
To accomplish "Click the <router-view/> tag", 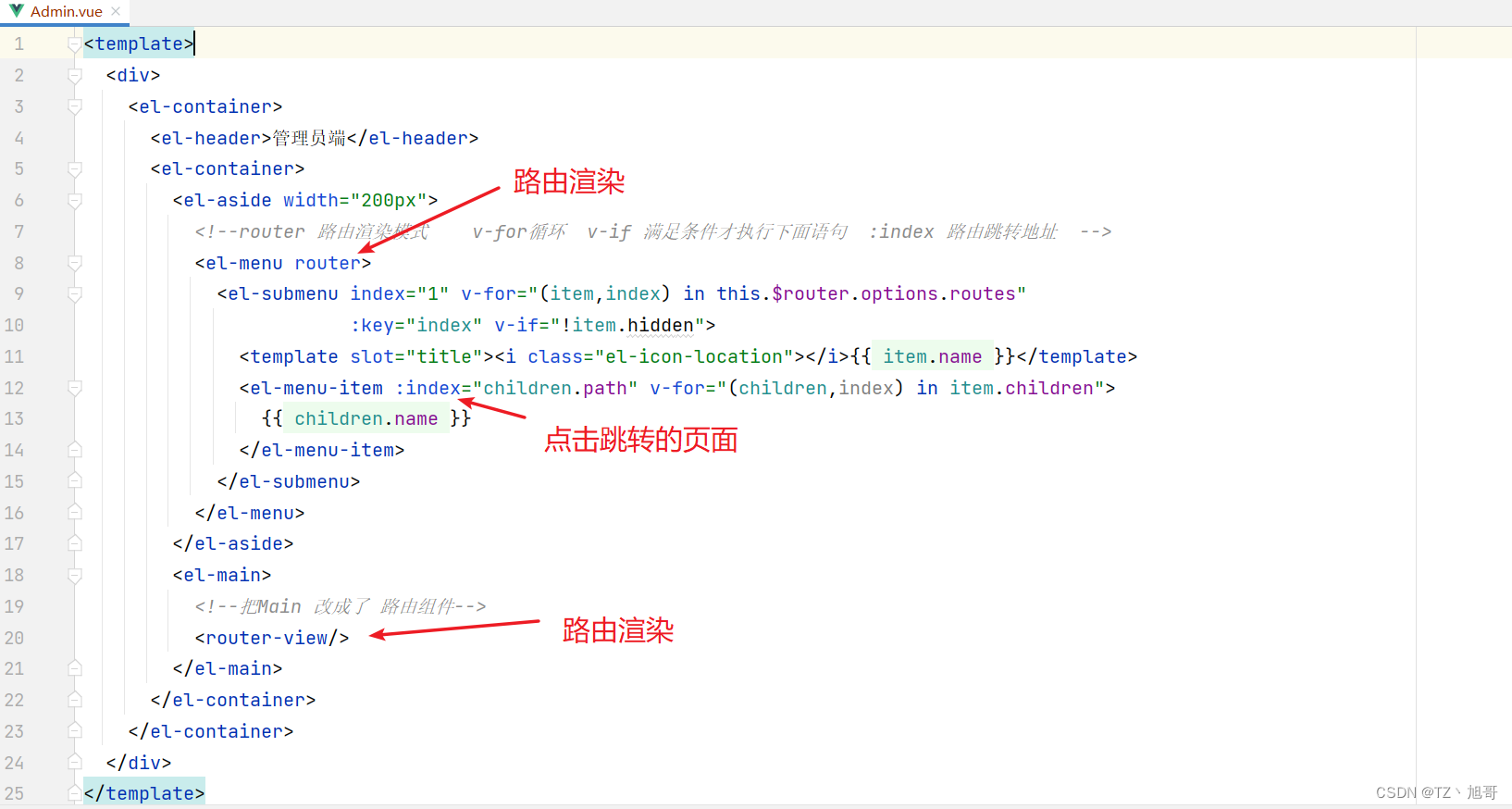I will [x=272, y=638].
